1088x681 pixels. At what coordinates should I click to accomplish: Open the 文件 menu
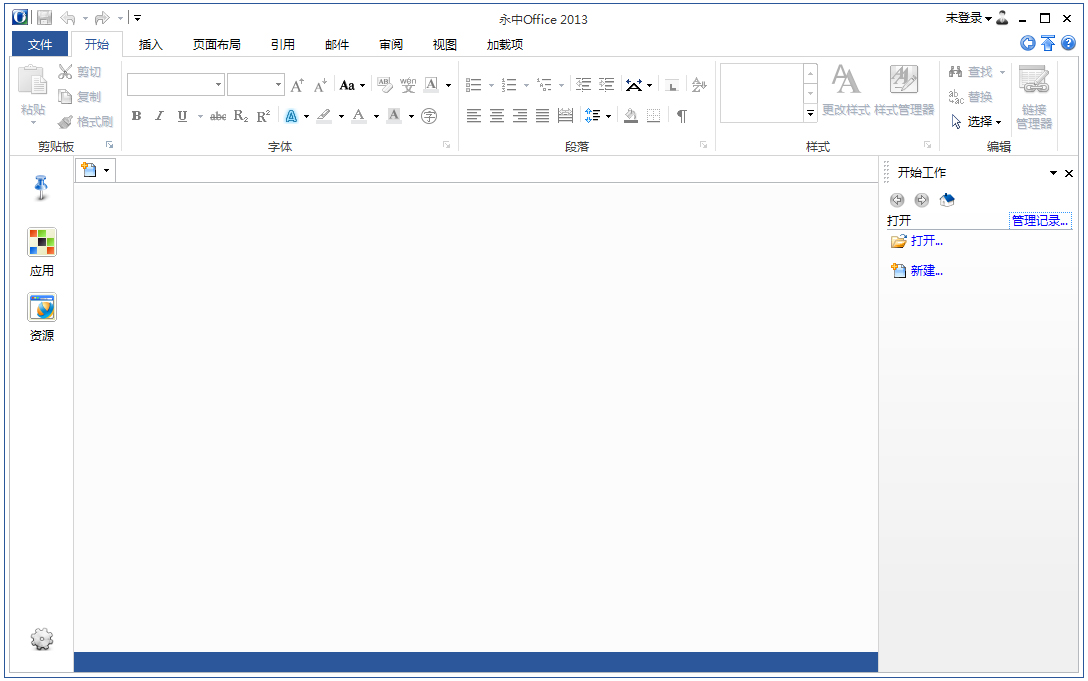point(39,44)
